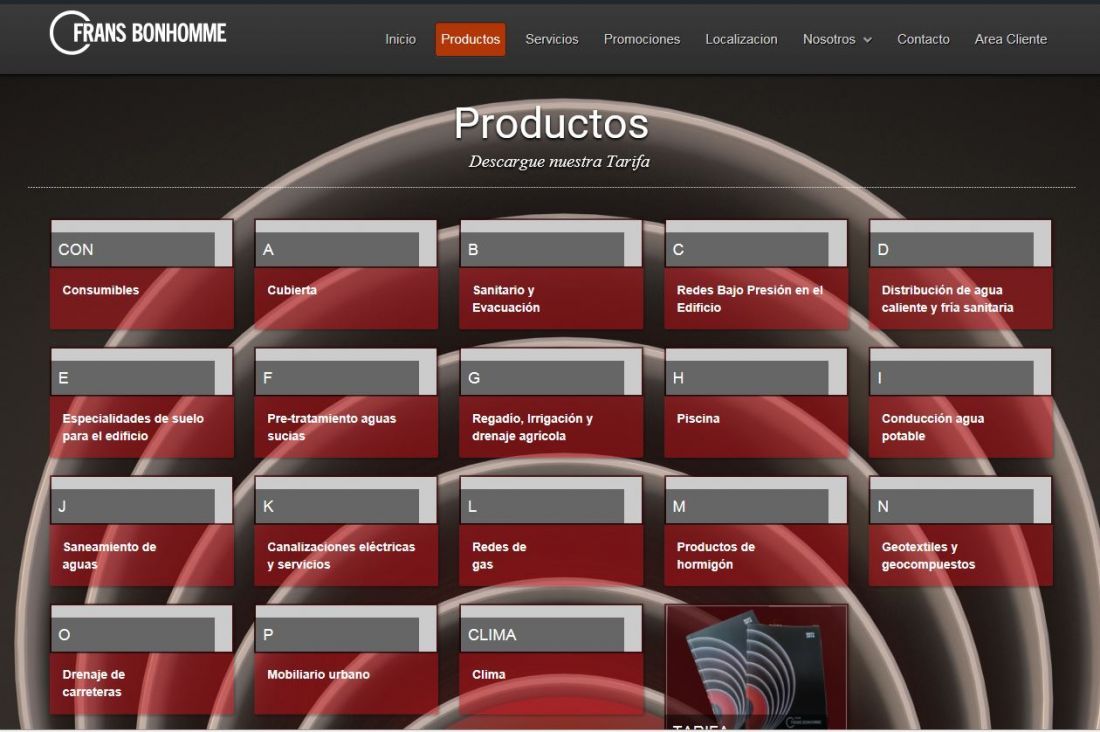Select Sanitario y Evacuación category

551,274
